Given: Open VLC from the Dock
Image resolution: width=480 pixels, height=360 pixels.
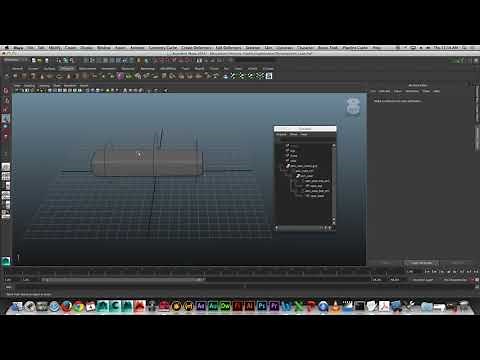Looking at the screenshot, I should click(x=335, y=306).
